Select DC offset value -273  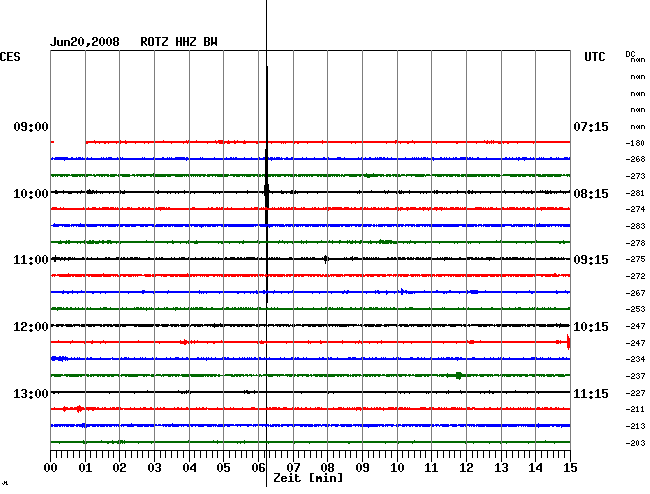pyautogui.click(x=635, y=176)
